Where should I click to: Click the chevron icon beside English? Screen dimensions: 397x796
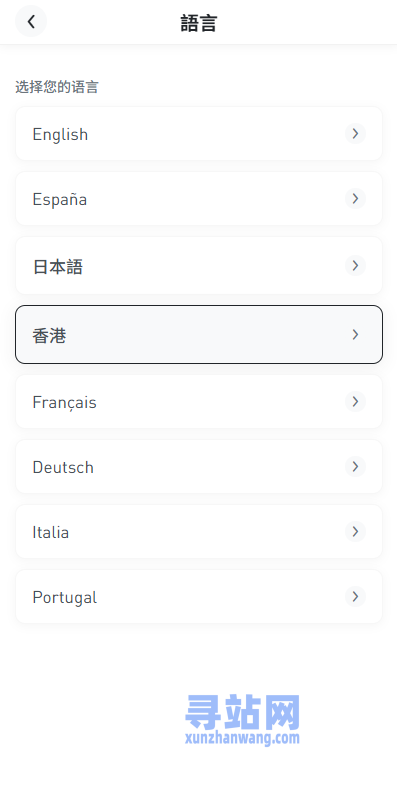[x=355, y=134]
